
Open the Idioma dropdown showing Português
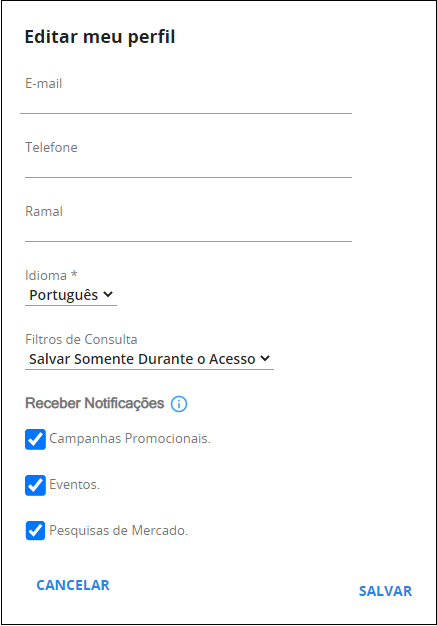click(71, 295)
